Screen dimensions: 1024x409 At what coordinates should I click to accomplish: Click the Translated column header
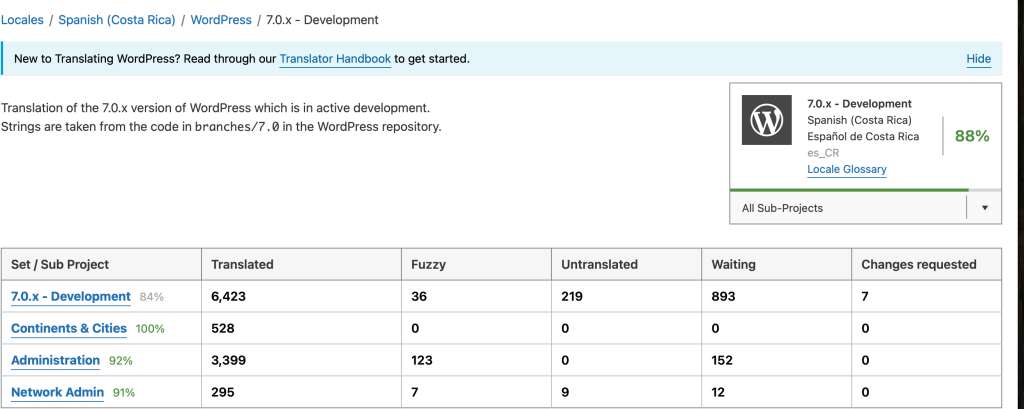coord(242,265)
